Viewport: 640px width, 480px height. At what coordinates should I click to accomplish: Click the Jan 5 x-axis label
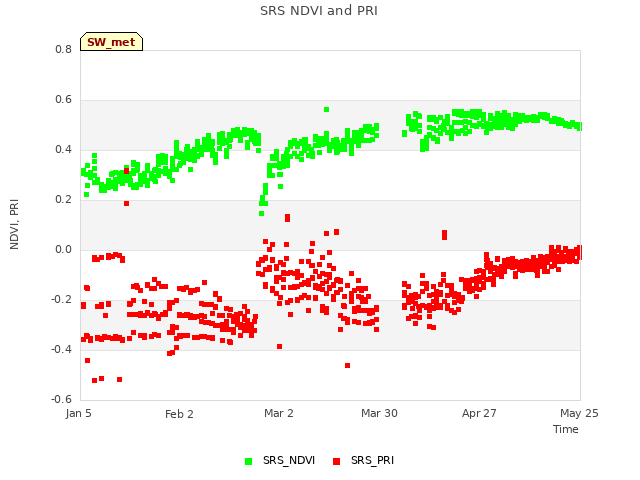(x=78, y=413)
